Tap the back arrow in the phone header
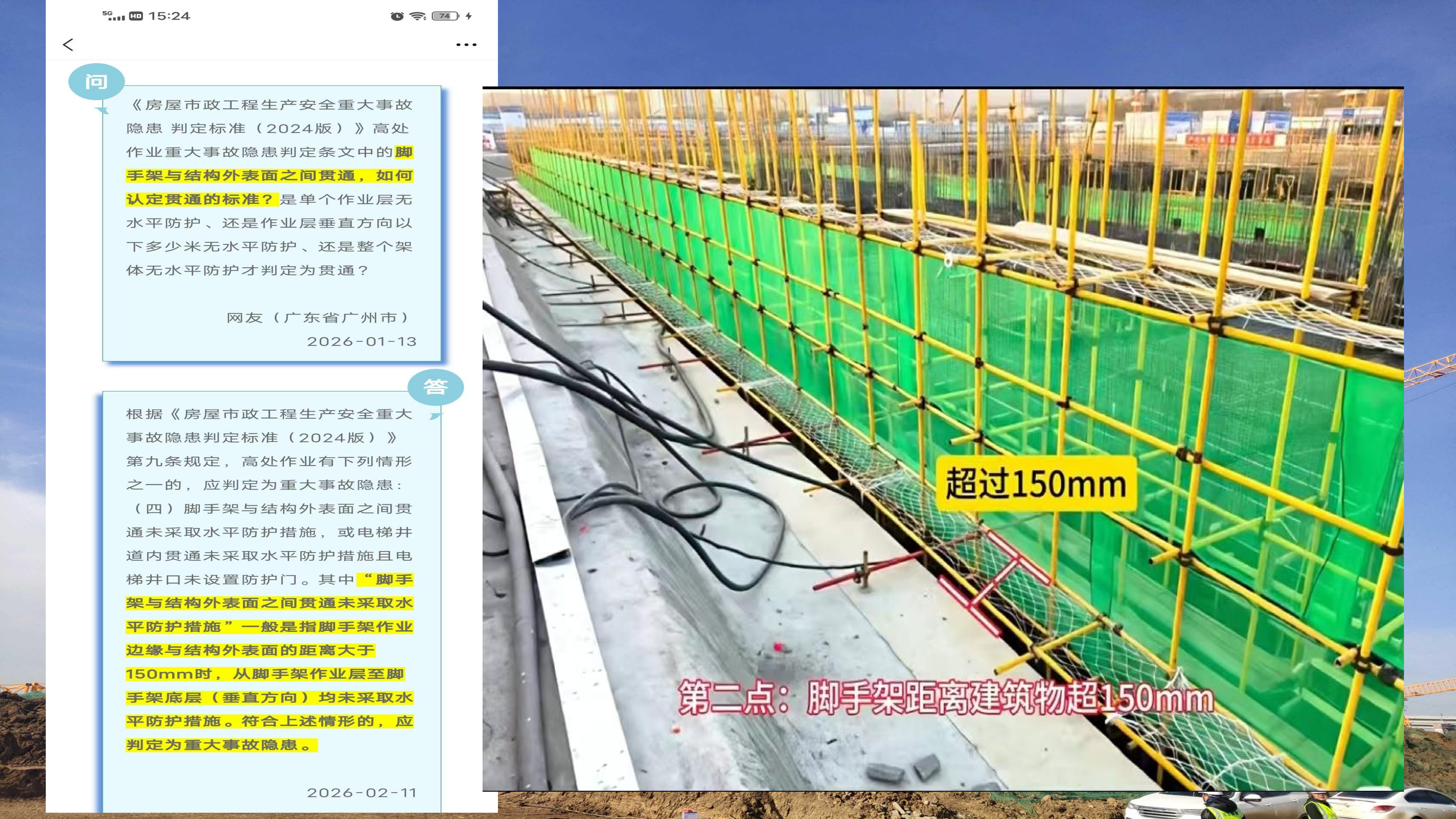 tap(68, 45)
